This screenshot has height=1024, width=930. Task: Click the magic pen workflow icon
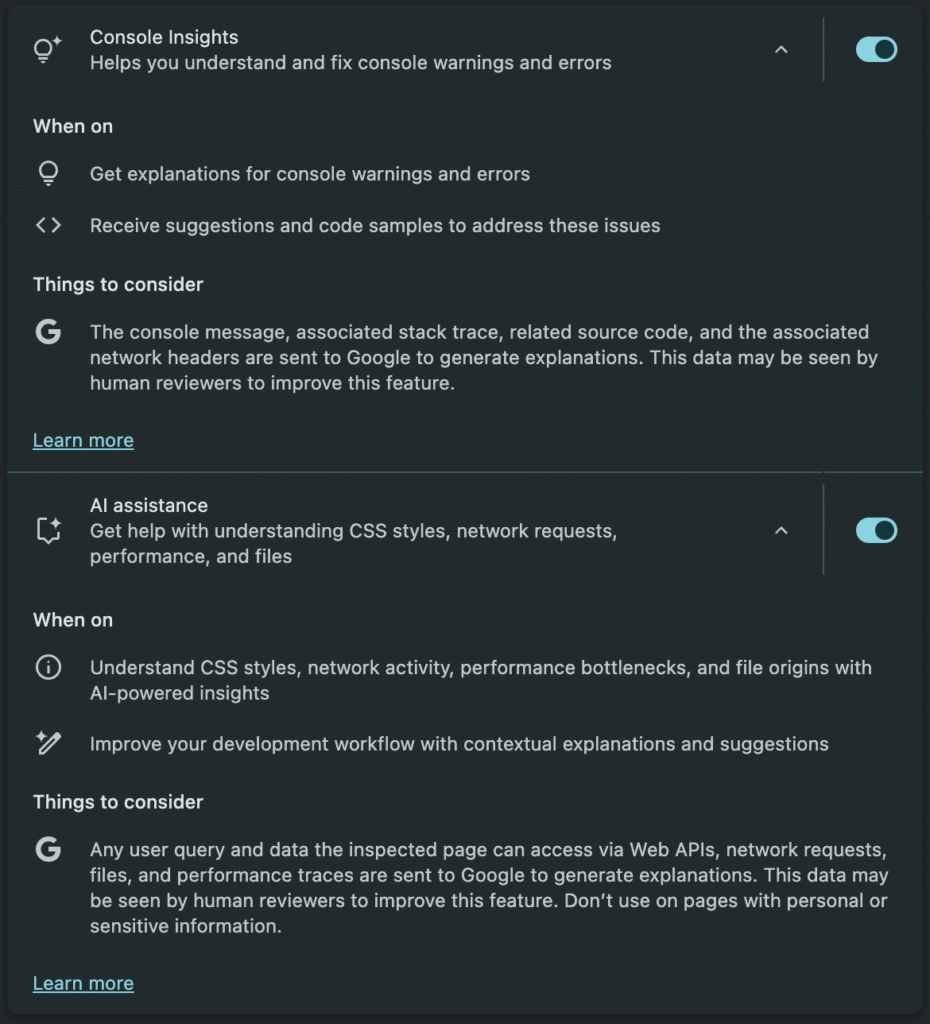coord(48,743)
